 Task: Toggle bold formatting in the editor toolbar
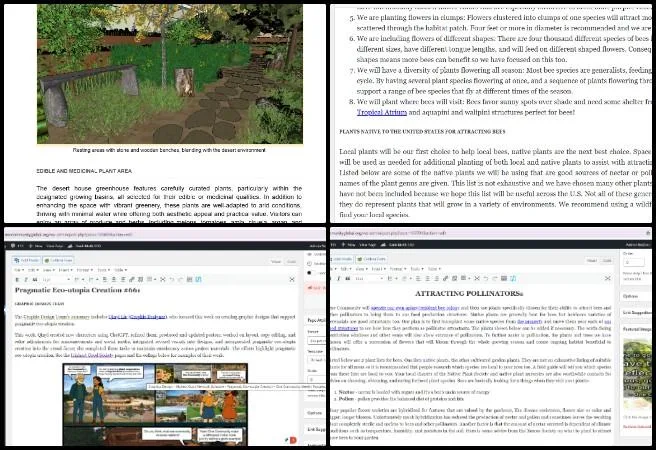coord(17,279)
